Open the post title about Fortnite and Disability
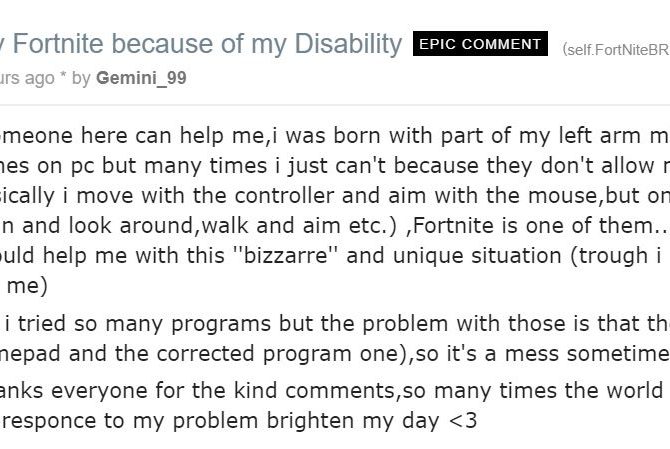Viewport: 670px width, 449px height. pyautogui.click(x=200, y=45)
